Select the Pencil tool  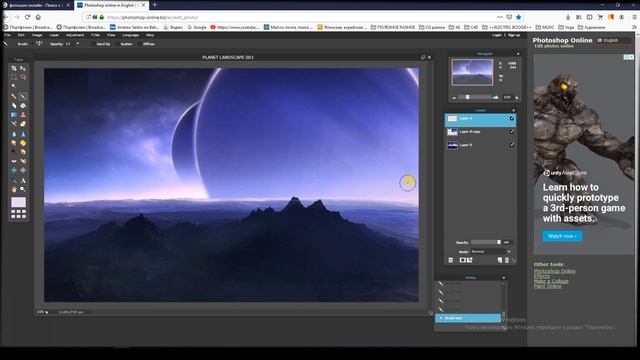pos(14,96)
